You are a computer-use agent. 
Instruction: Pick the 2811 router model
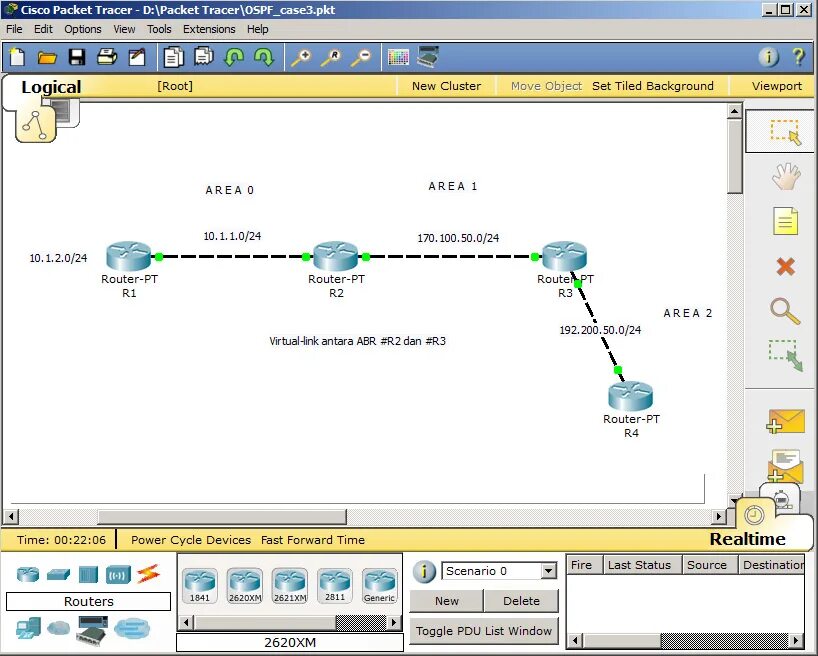(335, 586)
